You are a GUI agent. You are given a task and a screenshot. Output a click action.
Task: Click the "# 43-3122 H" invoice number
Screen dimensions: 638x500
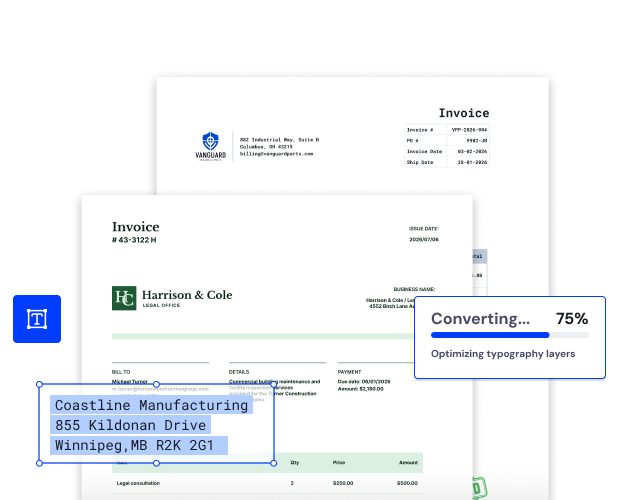[x=134, y=240]
